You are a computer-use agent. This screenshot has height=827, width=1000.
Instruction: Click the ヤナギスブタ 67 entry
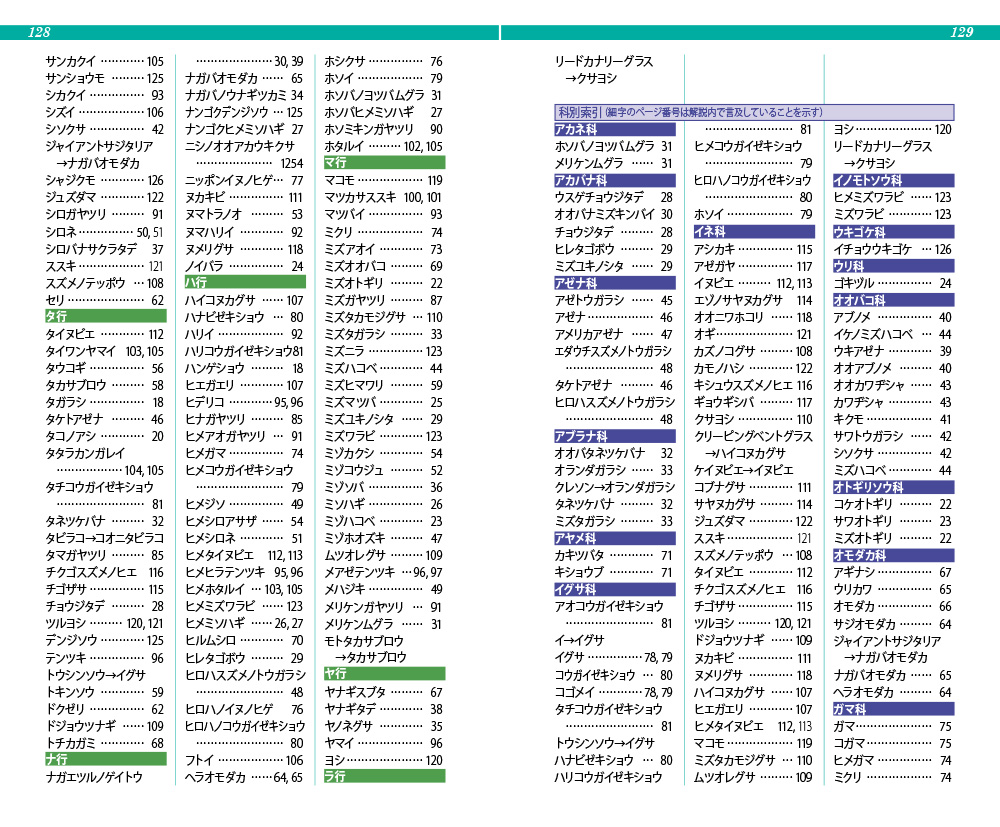(x=383, y=692)
